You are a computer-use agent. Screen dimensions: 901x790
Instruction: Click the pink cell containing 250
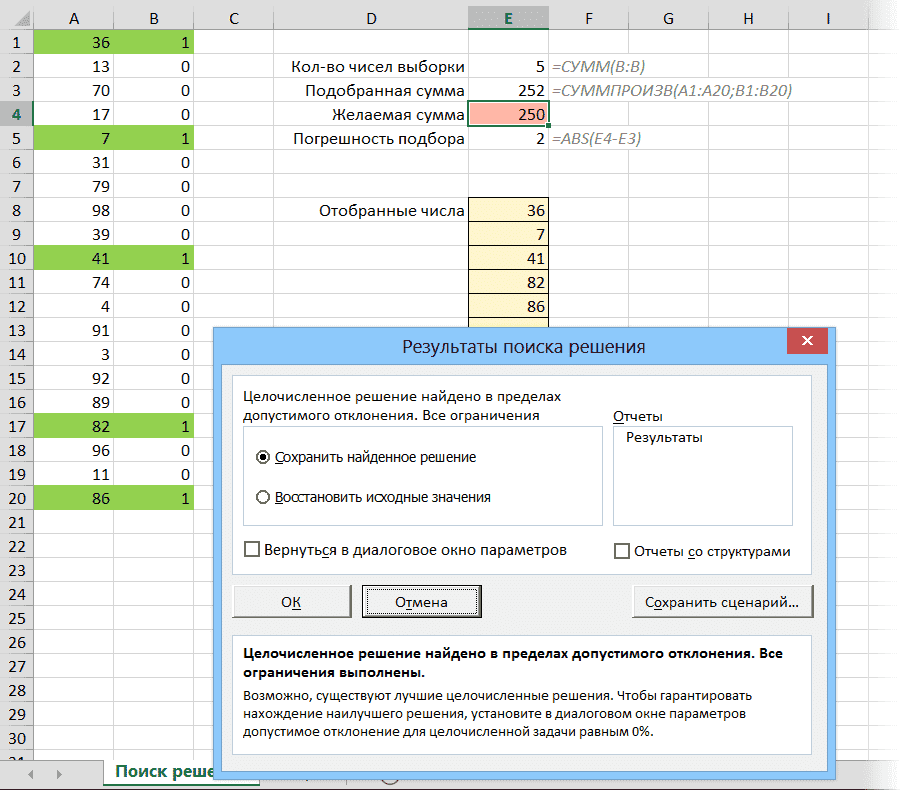click(508, 115)
